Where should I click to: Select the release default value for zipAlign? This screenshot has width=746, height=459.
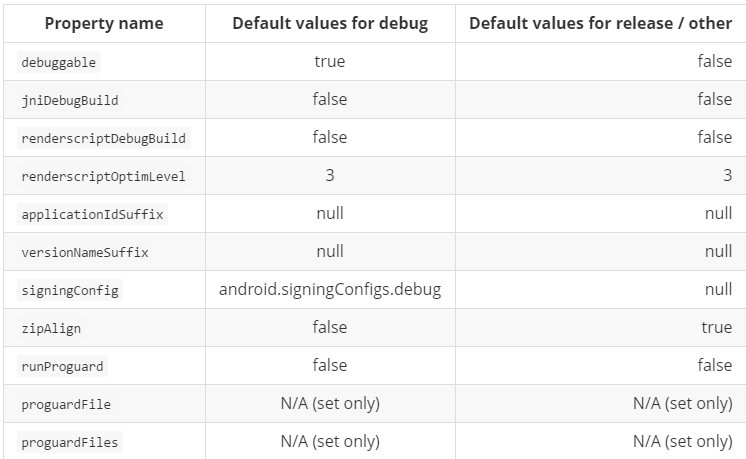pyautogui.click(x=716, y=327)
